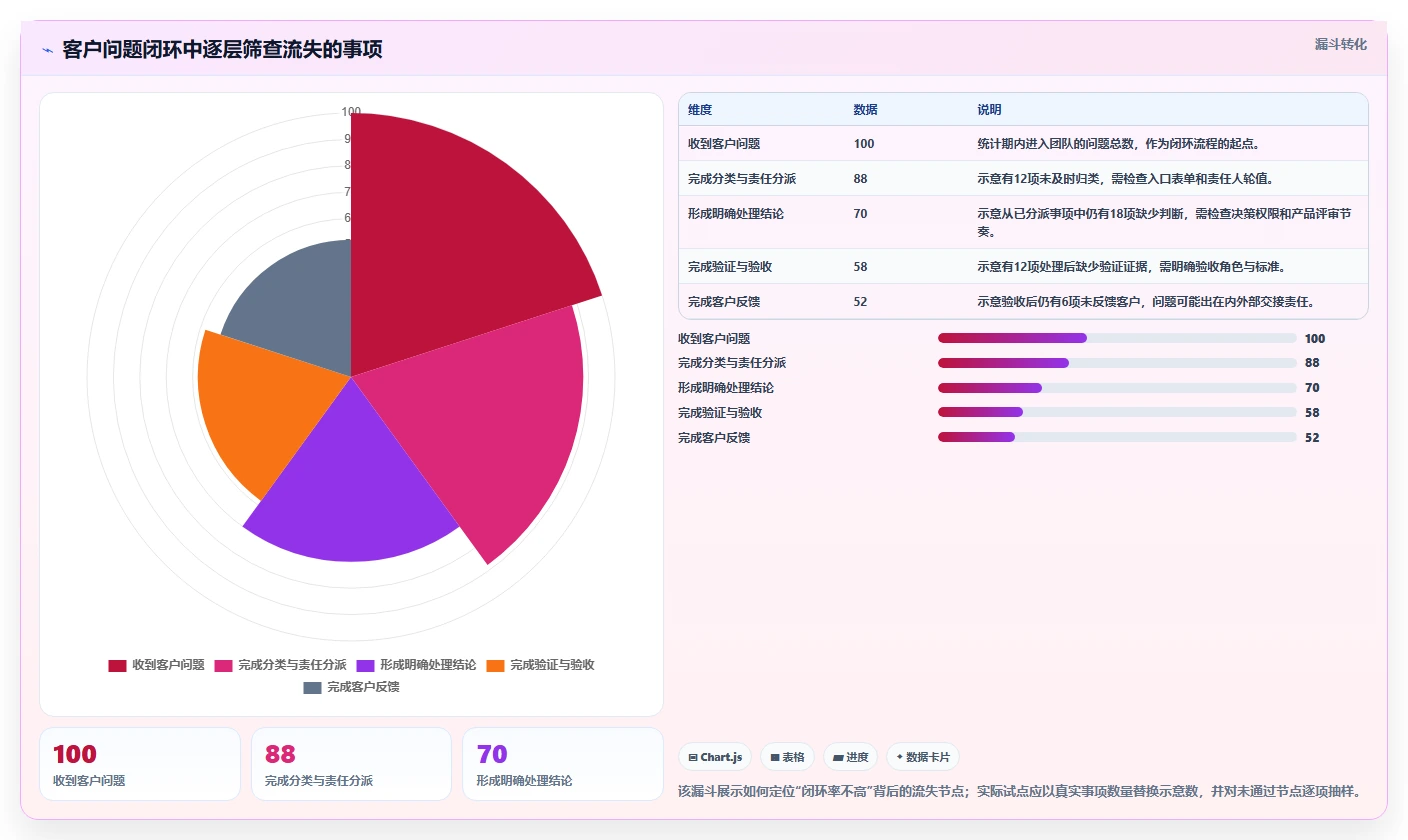
Task: Click the Chart.js tag button
Action: coord(715,757)
